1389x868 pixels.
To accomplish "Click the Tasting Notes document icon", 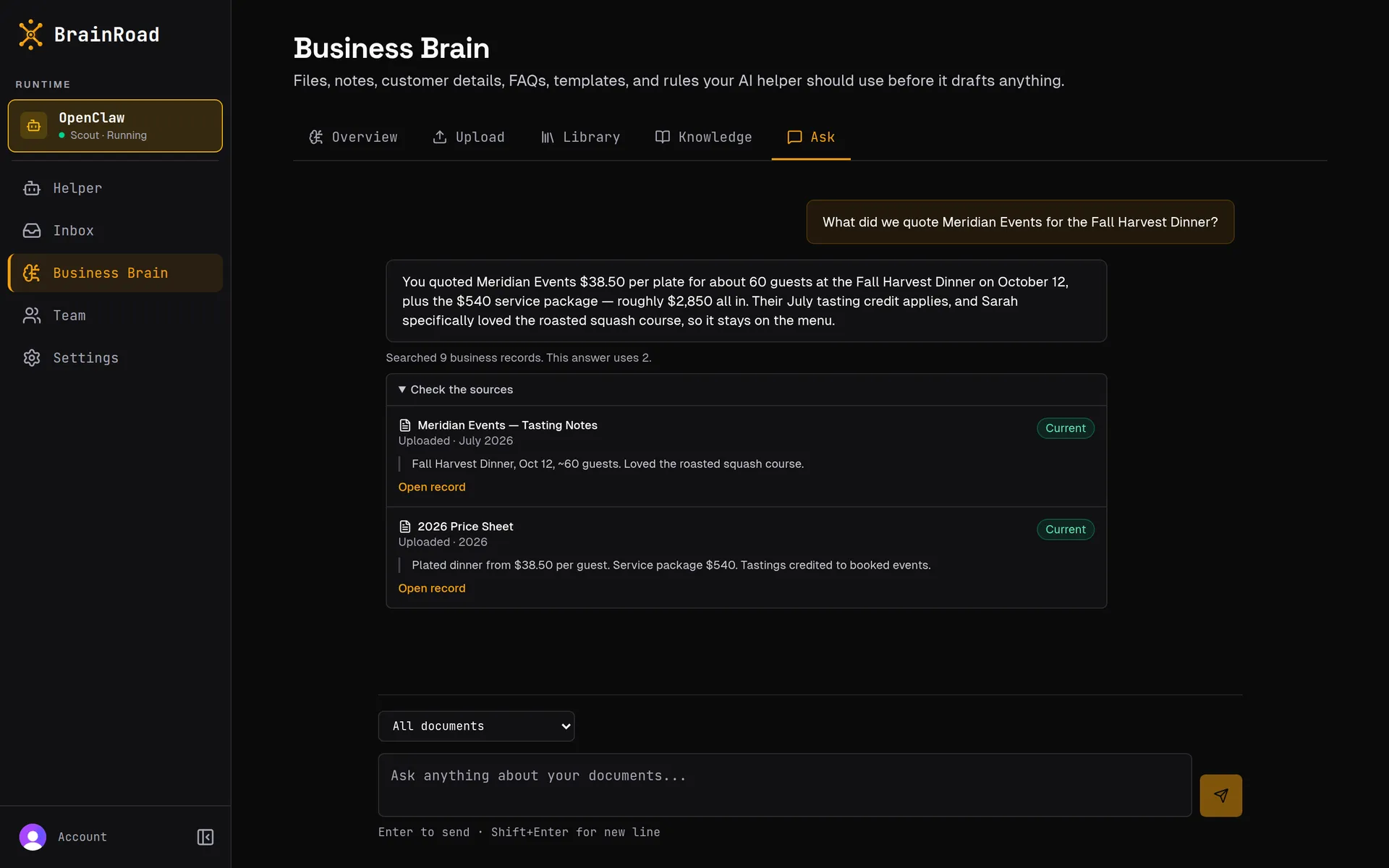I will (405, 425).
